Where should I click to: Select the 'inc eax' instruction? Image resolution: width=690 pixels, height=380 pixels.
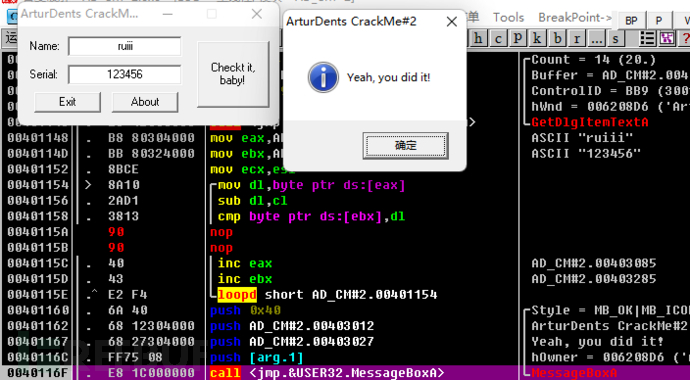coord(245,263)
